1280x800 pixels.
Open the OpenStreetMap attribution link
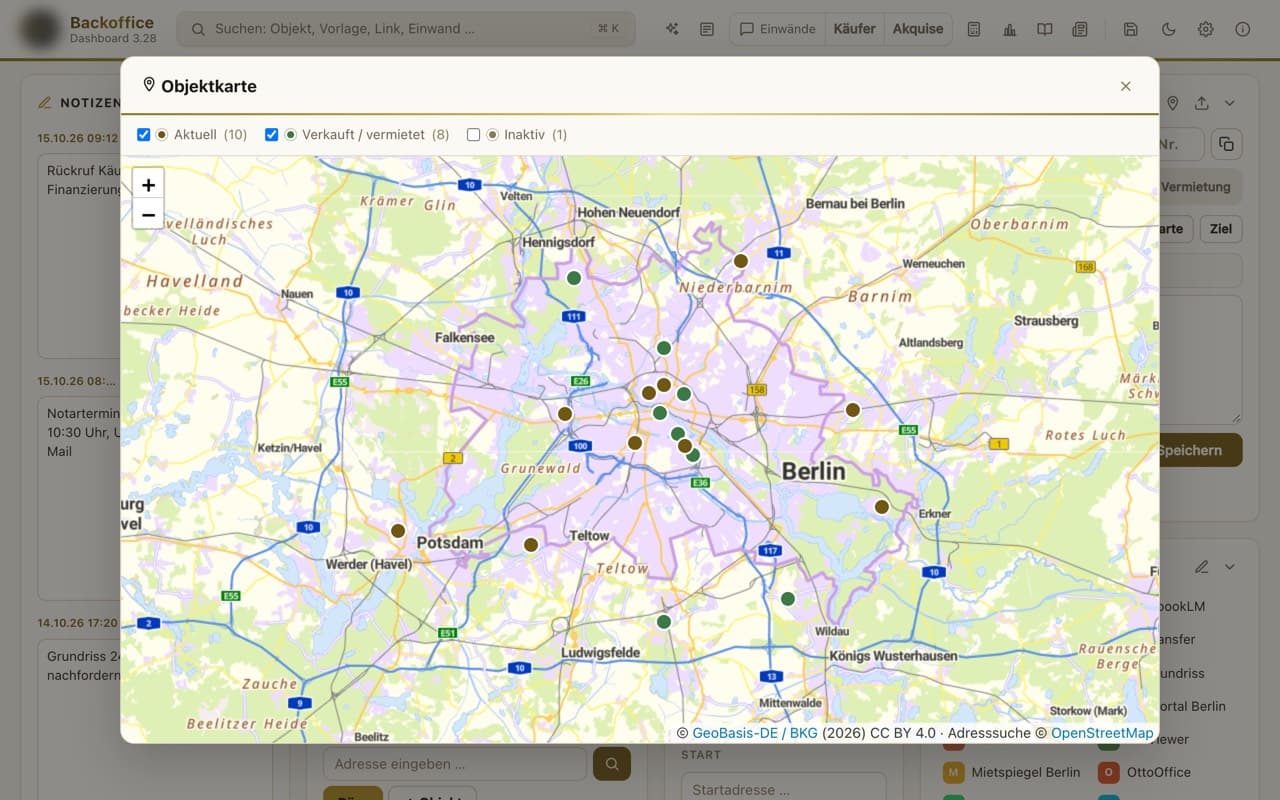coord(1102,733)
